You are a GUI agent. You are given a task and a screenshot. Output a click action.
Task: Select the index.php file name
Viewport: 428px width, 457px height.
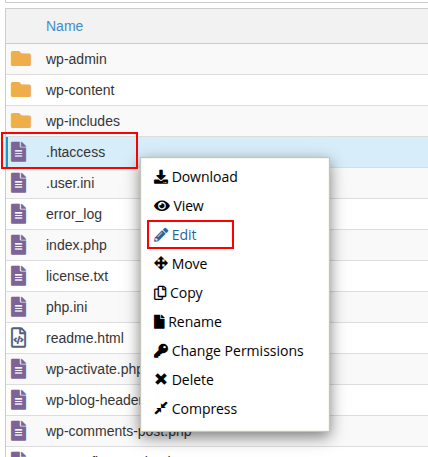point(76,246)
